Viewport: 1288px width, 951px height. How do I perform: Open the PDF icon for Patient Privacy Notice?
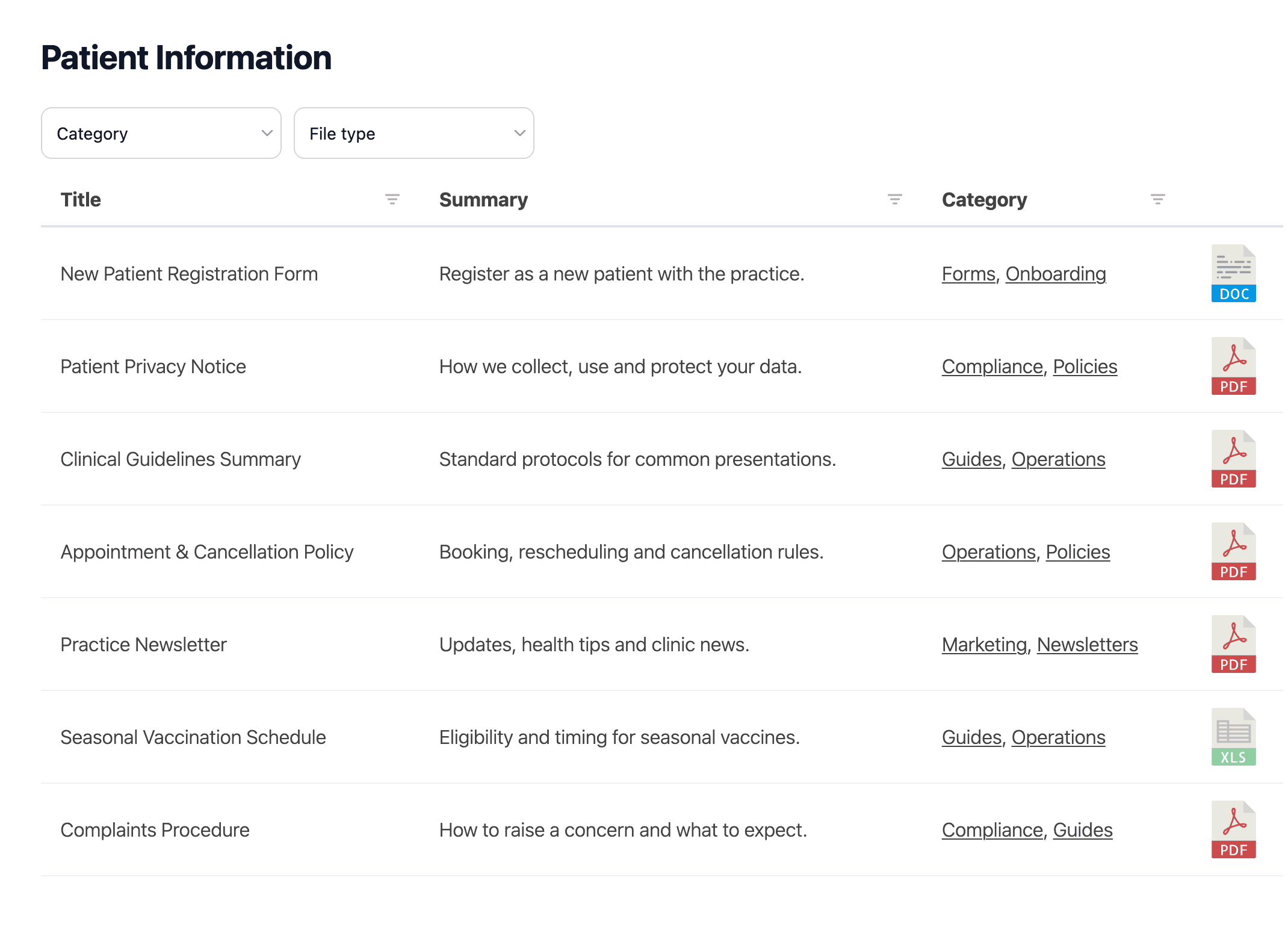point(1234,366)
